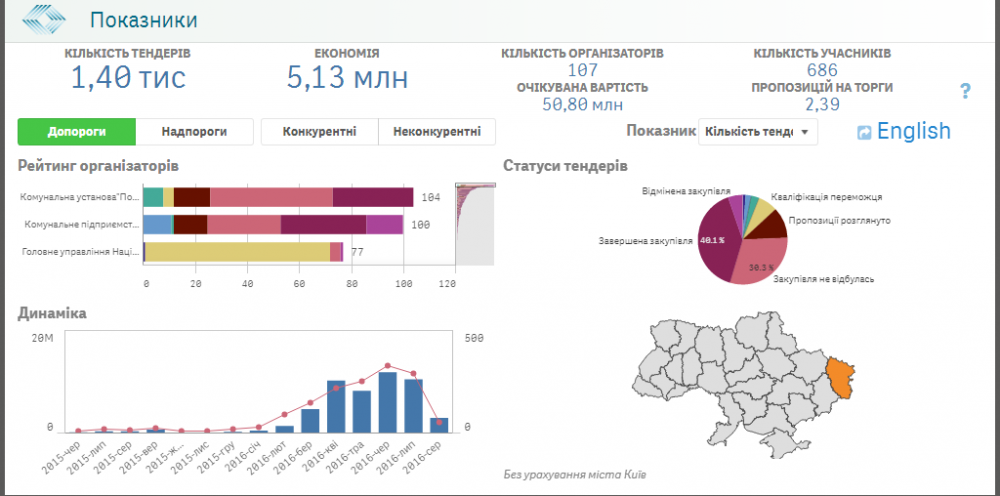The height and width of the screenshot is (496, 1000).
Task: Click the Показники page title
Action: point(143,20)
